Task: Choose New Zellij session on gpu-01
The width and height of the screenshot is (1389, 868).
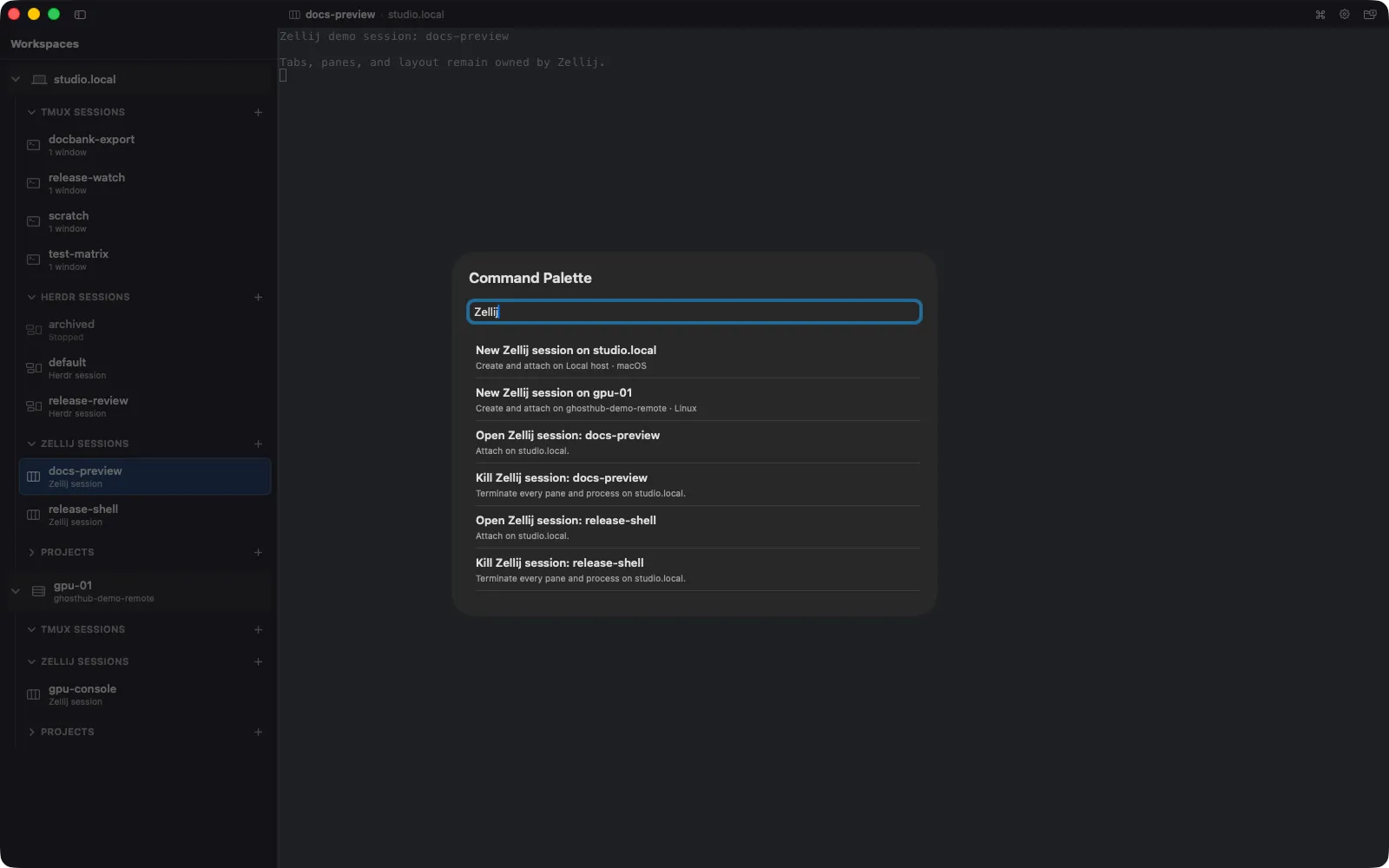Action: pos(697,399)
